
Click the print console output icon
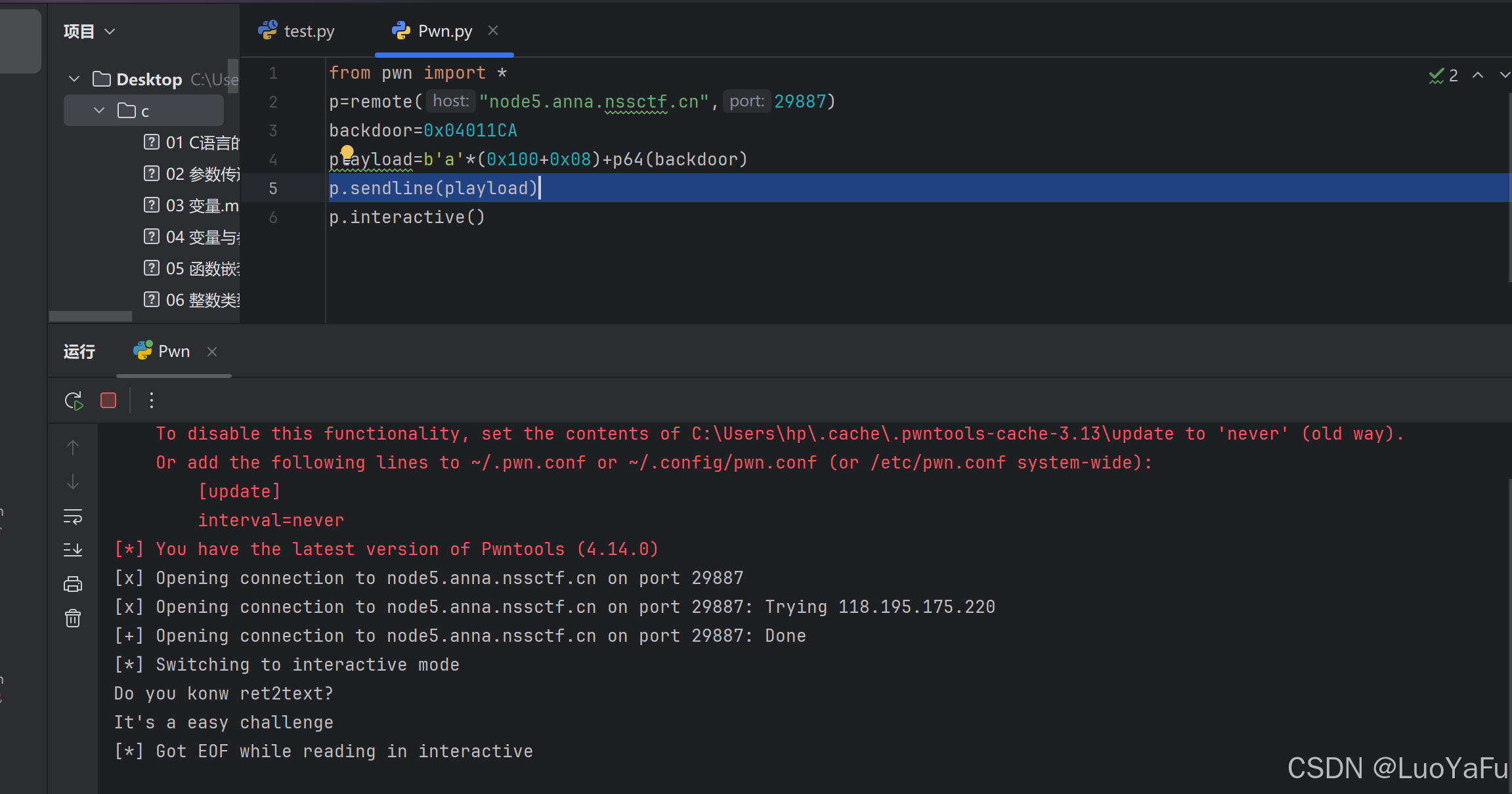pos(73,584)
